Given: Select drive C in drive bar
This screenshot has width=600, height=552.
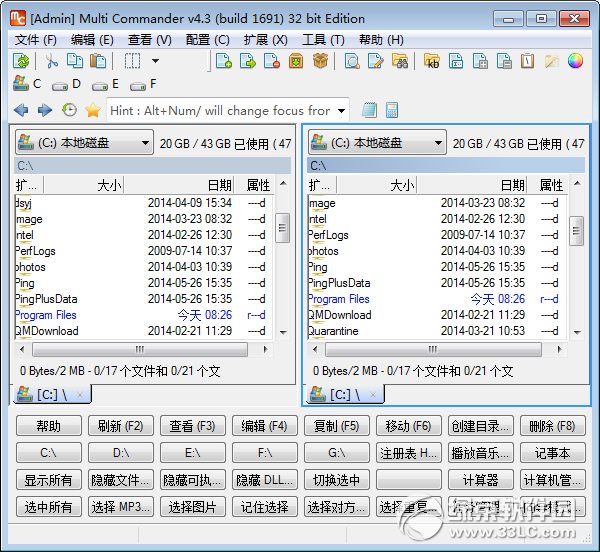Looking at the screenshot, I should (27, 84).
